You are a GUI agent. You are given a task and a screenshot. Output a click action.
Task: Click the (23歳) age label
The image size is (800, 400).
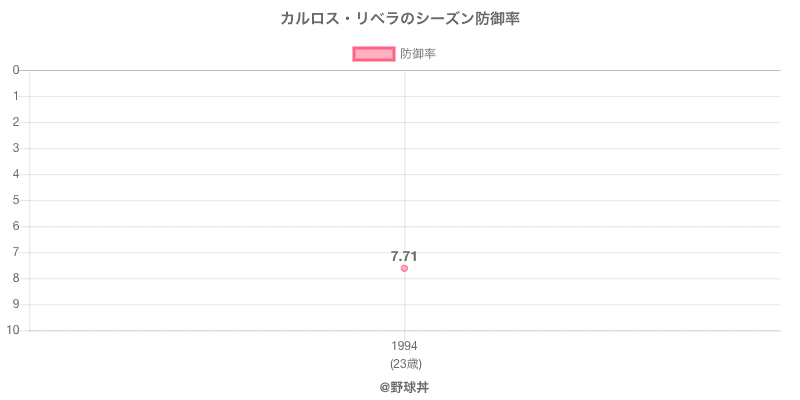tap(405, 364)
